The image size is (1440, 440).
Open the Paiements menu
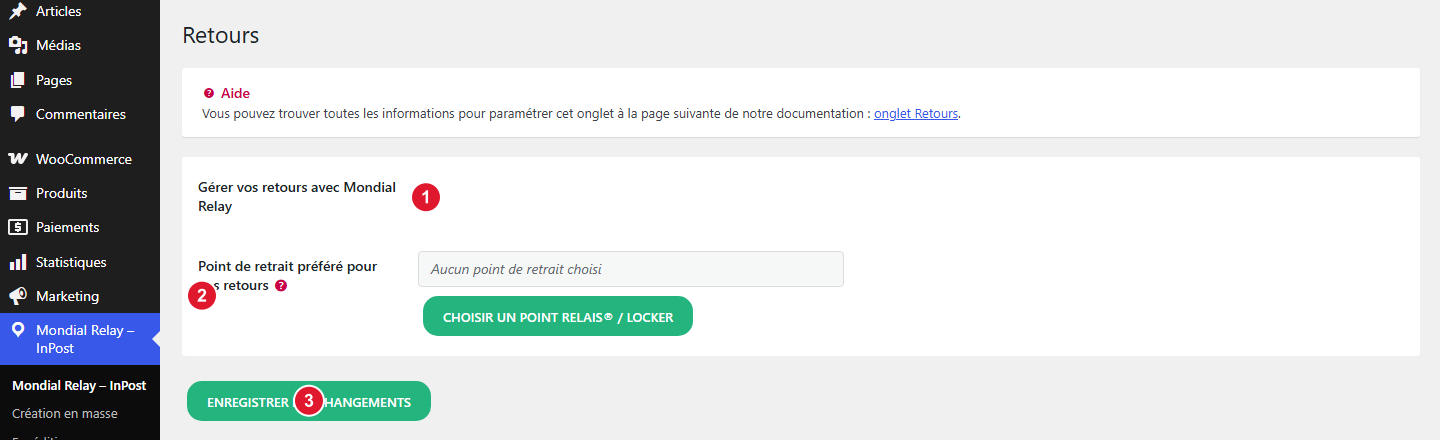[80, 227]
